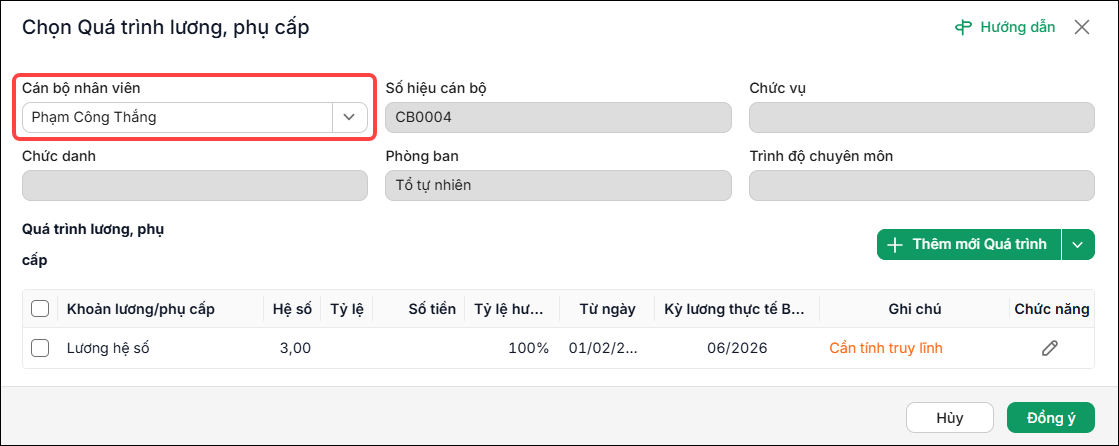Click the Phòng ban field Tổ tự nhiên
Viewport: 1119px width, 446px height.
click(558, 186)
